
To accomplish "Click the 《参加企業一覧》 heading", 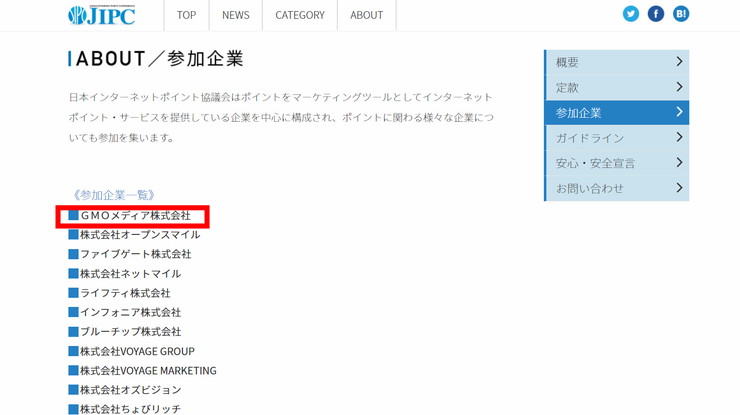I will tap(112, 195).
